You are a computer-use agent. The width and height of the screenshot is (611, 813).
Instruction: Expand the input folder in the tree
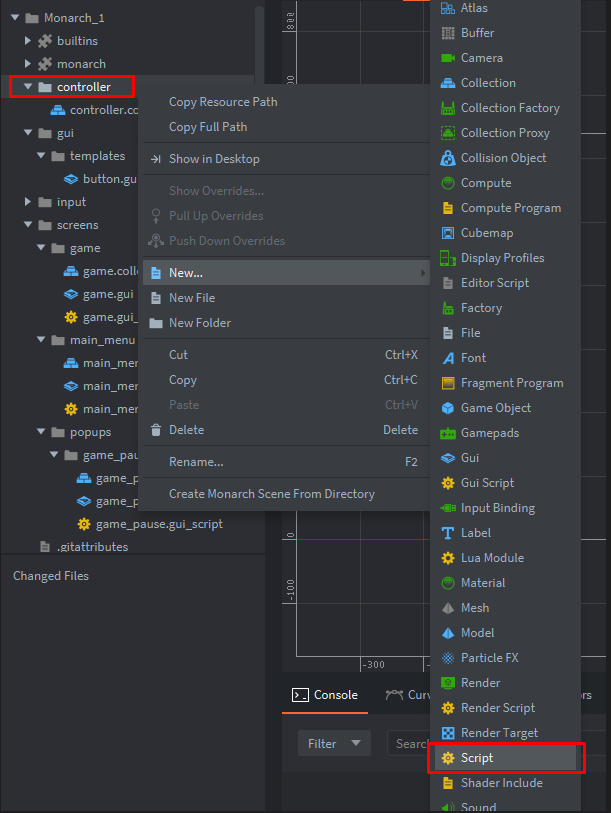[28, 202]
